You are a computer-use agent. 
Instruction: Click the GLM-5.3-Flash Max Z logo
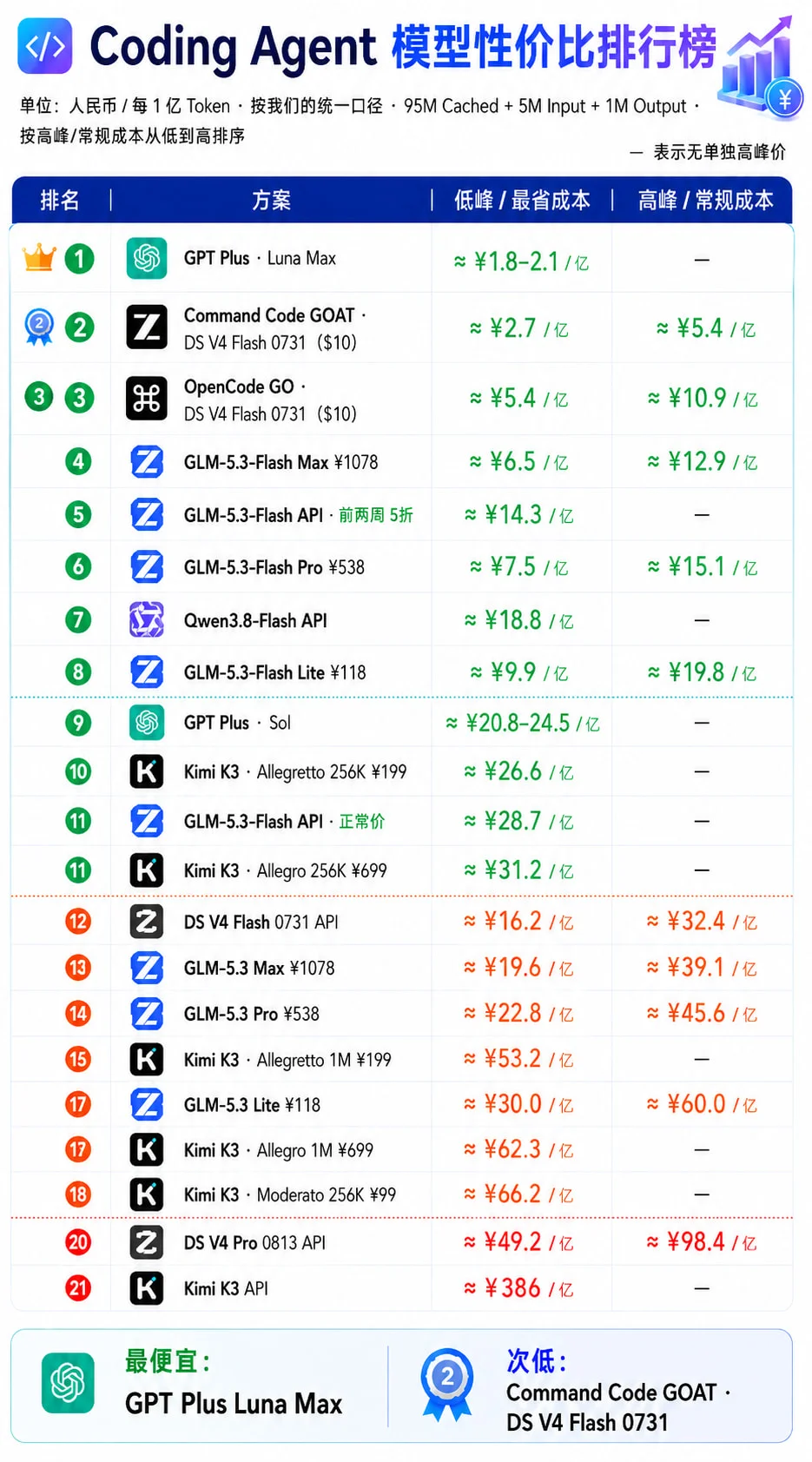point(147,461)
